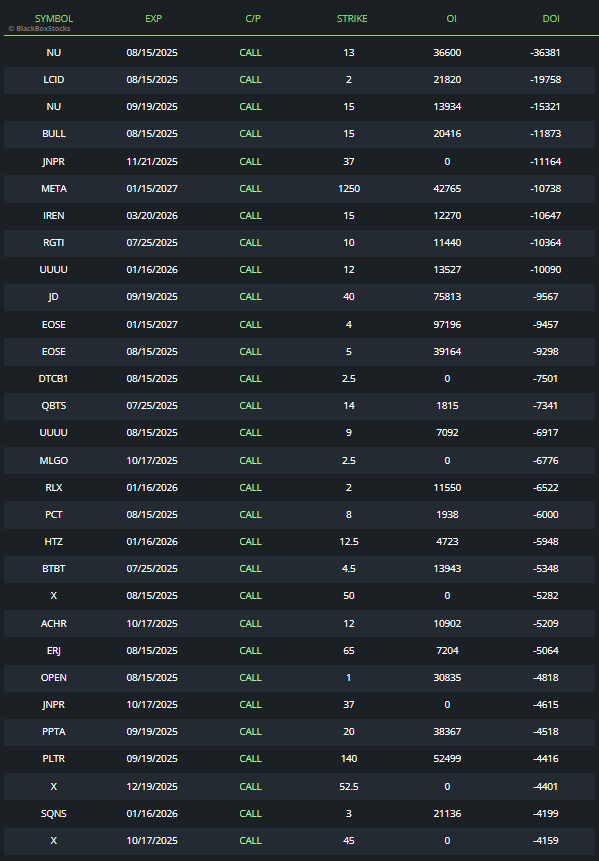
Task: Select the OPEN symbol cell
Action: coord(54,677)
